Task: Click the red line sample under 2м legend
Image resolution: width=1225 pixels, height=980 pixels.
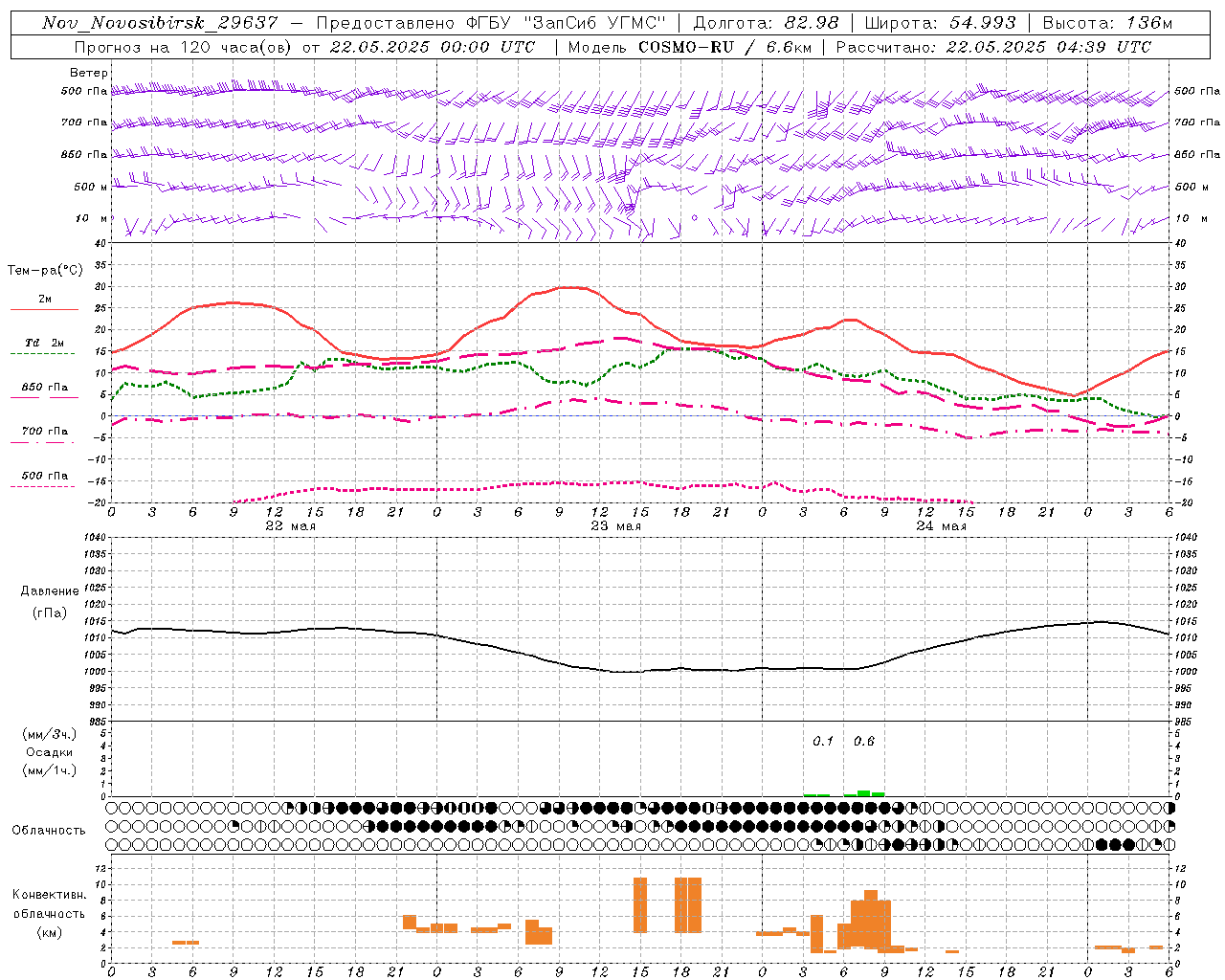Action: click(45, 309)
